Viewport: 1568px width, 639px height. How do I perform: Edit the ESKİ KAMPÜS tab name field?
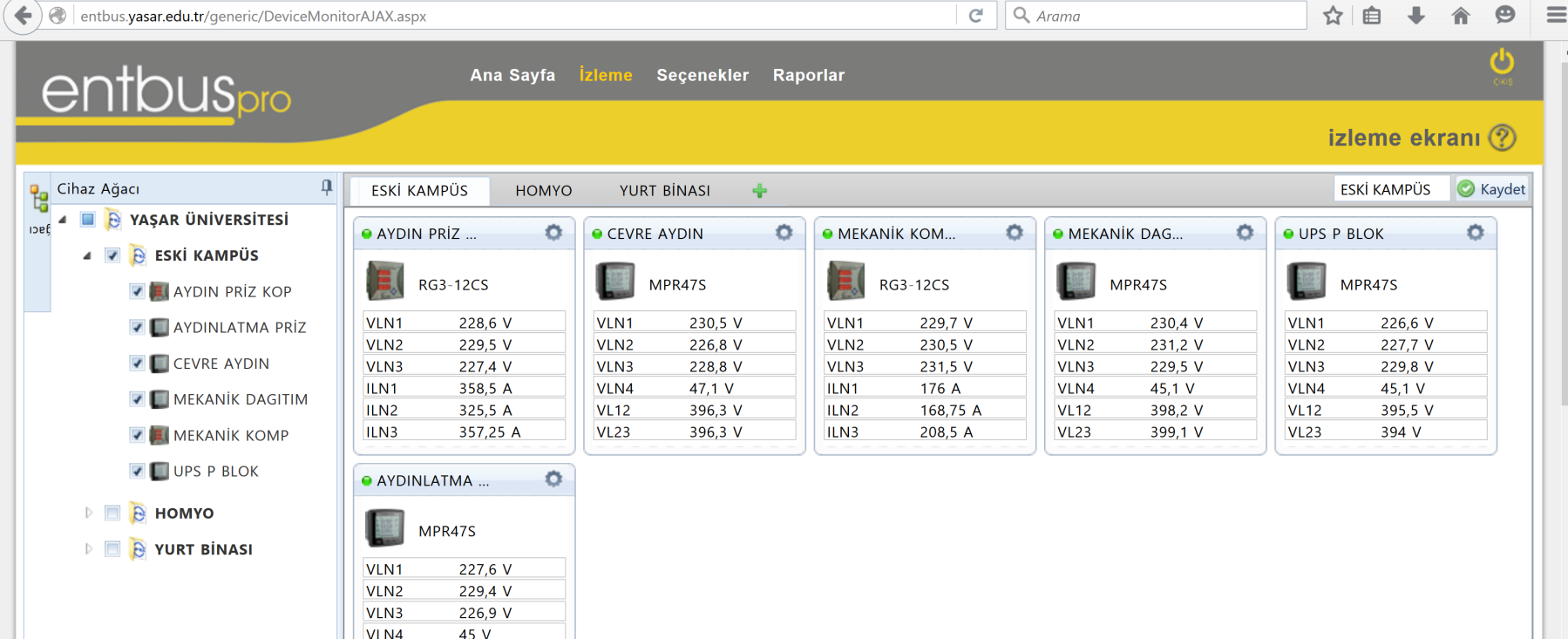(x=1391, y=189)
